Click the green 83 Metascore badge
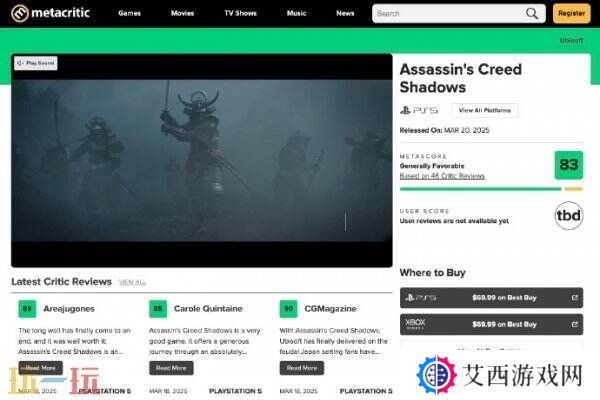The width and height of the screenshot is (600, 400). [568, 165]
